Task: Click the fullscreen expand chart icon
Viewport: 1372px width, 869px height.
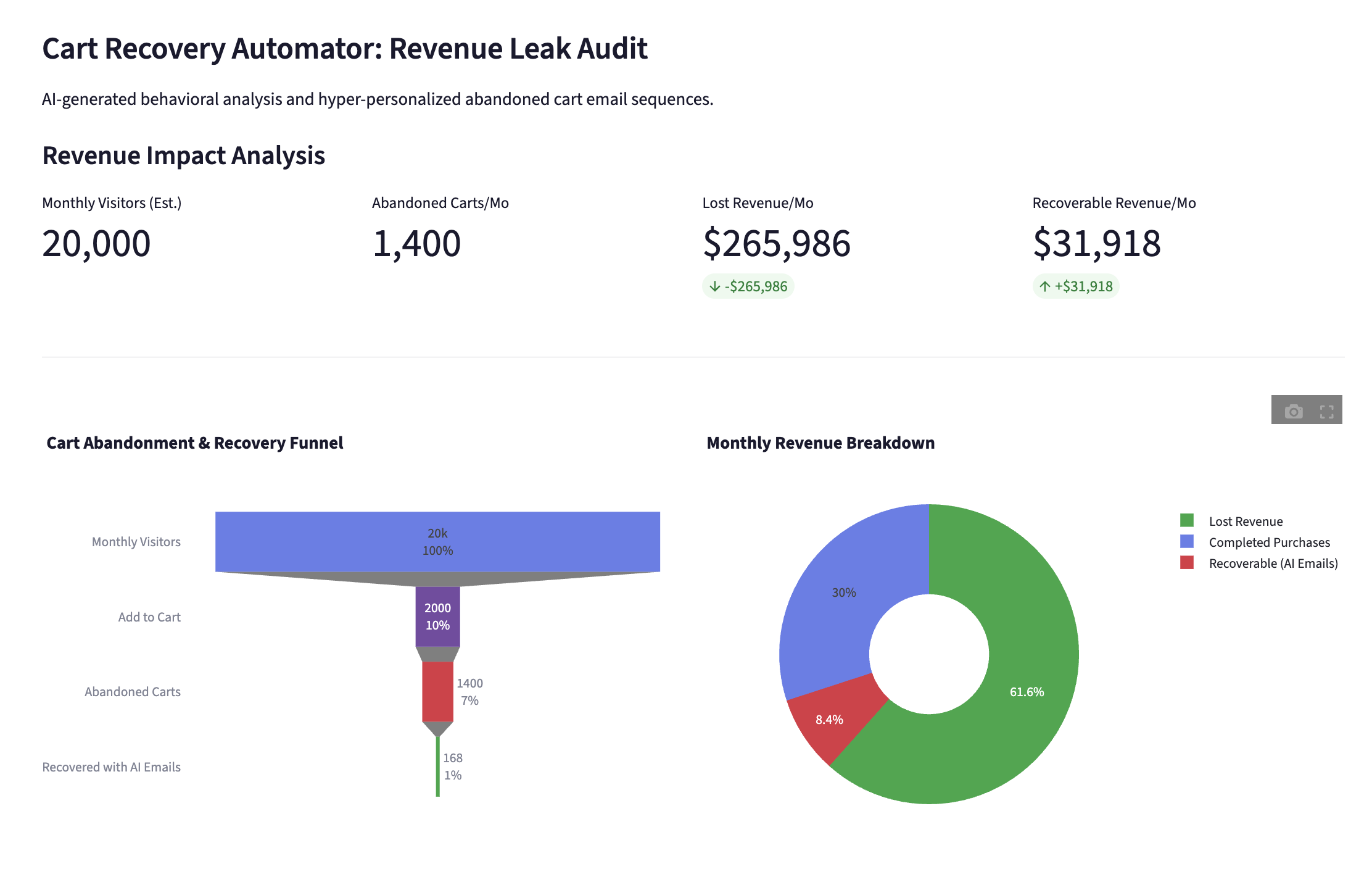Action: tap(1326, 412)
